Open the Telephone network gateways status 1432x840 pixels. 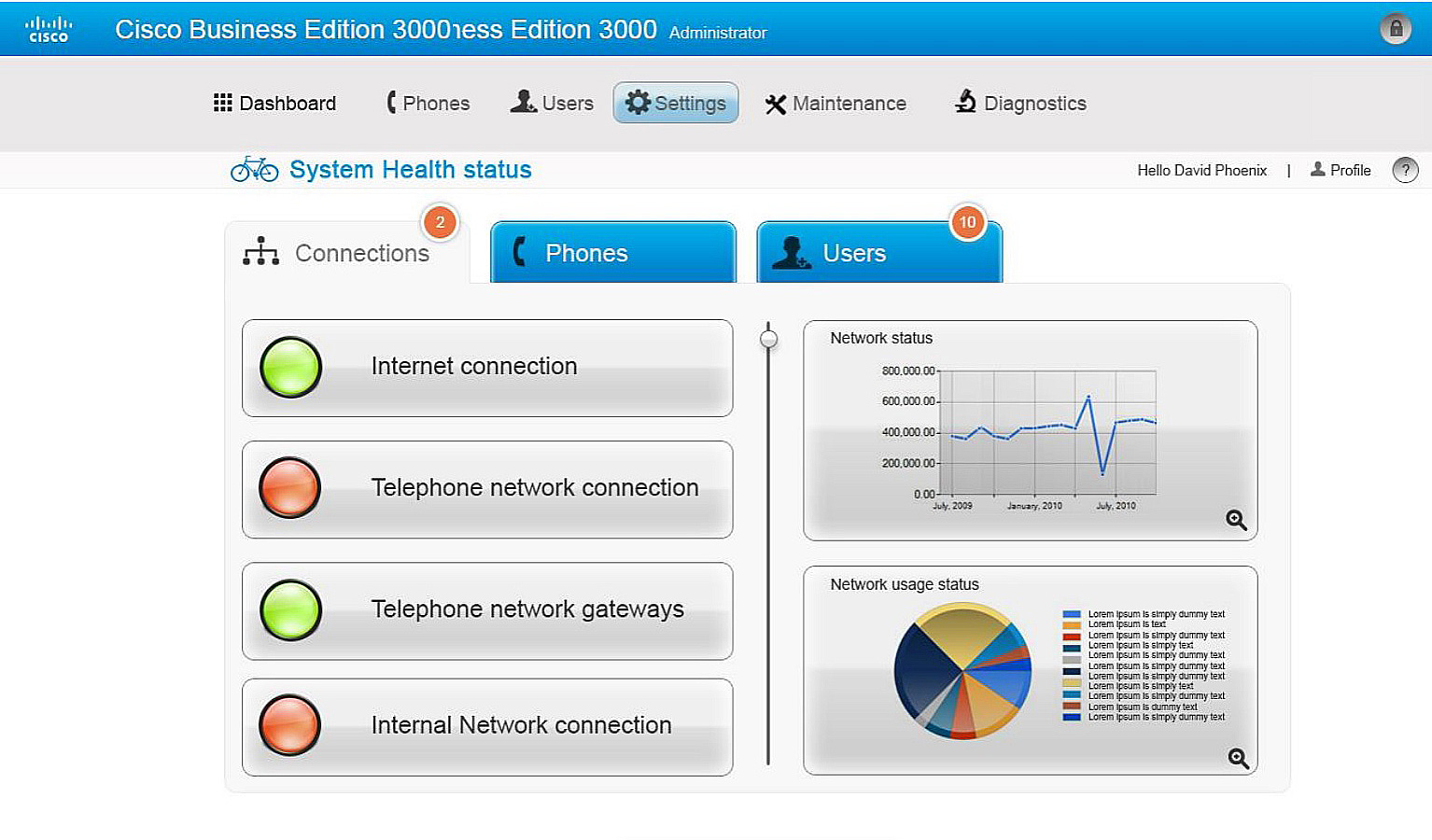point(487,610)
